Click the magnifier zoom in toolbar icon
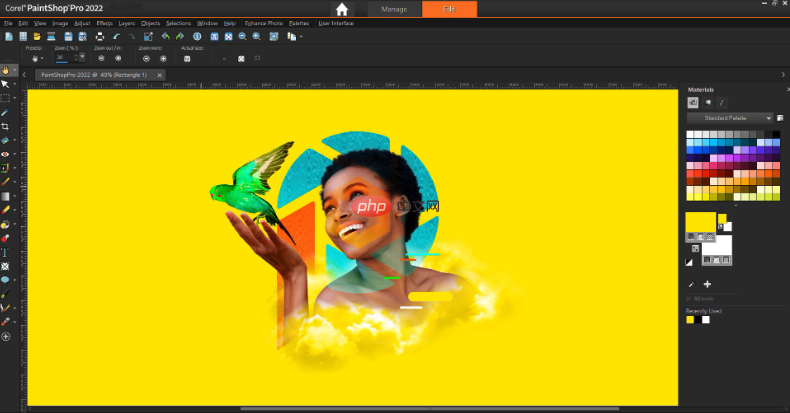 pyautogui.click(x=256, y=36)
